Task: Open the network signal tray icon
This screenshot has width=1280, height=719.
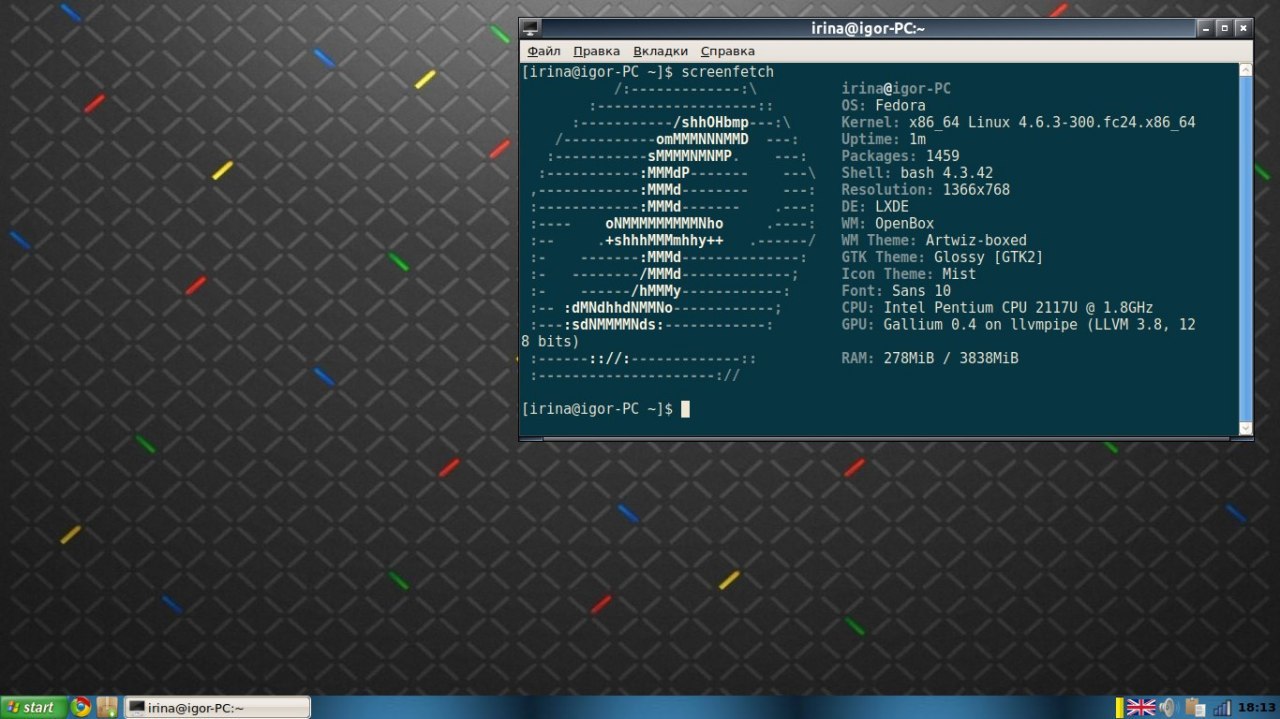Action: point(1221,708)
